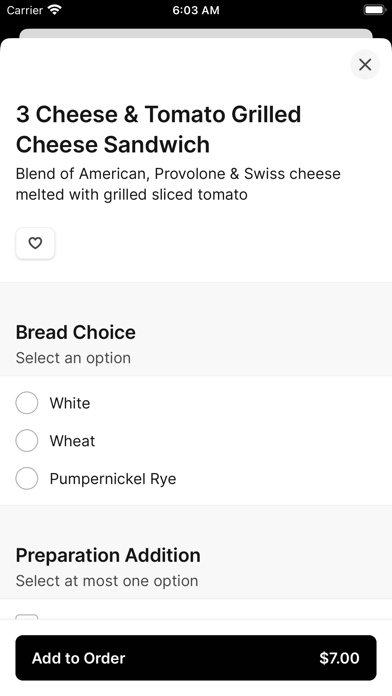
Task: Tap the 6:03 AM clock
Action: point(196,10)
